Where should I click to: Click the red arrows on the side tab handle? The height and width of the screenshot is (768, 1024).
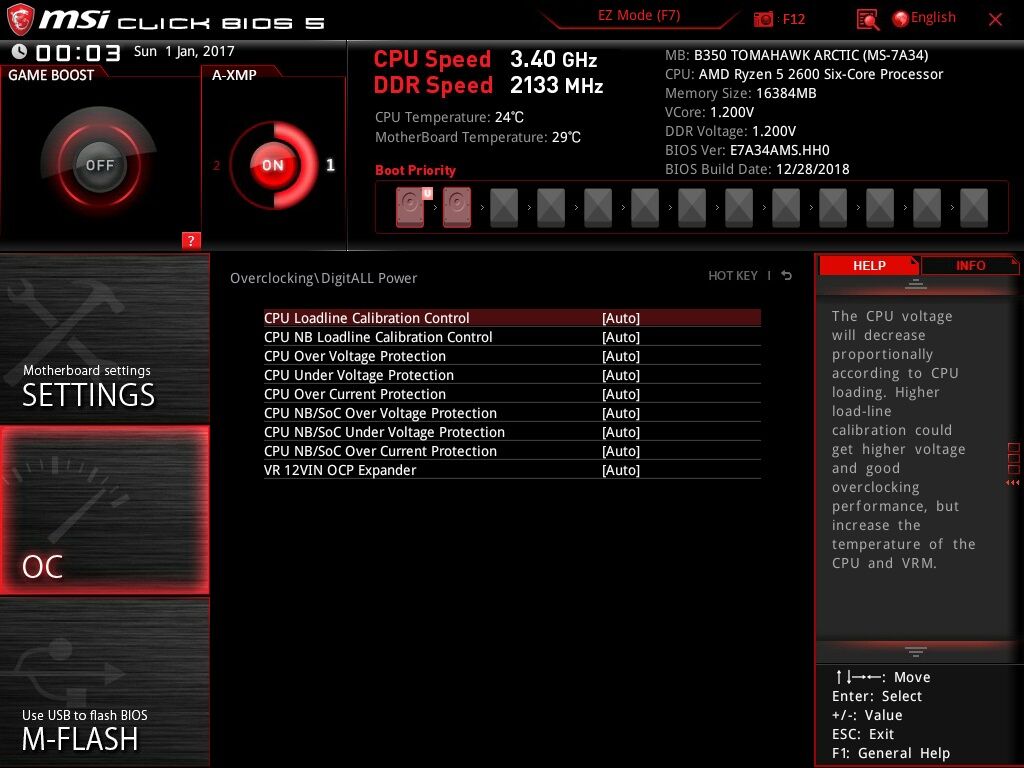(1013, 483)
